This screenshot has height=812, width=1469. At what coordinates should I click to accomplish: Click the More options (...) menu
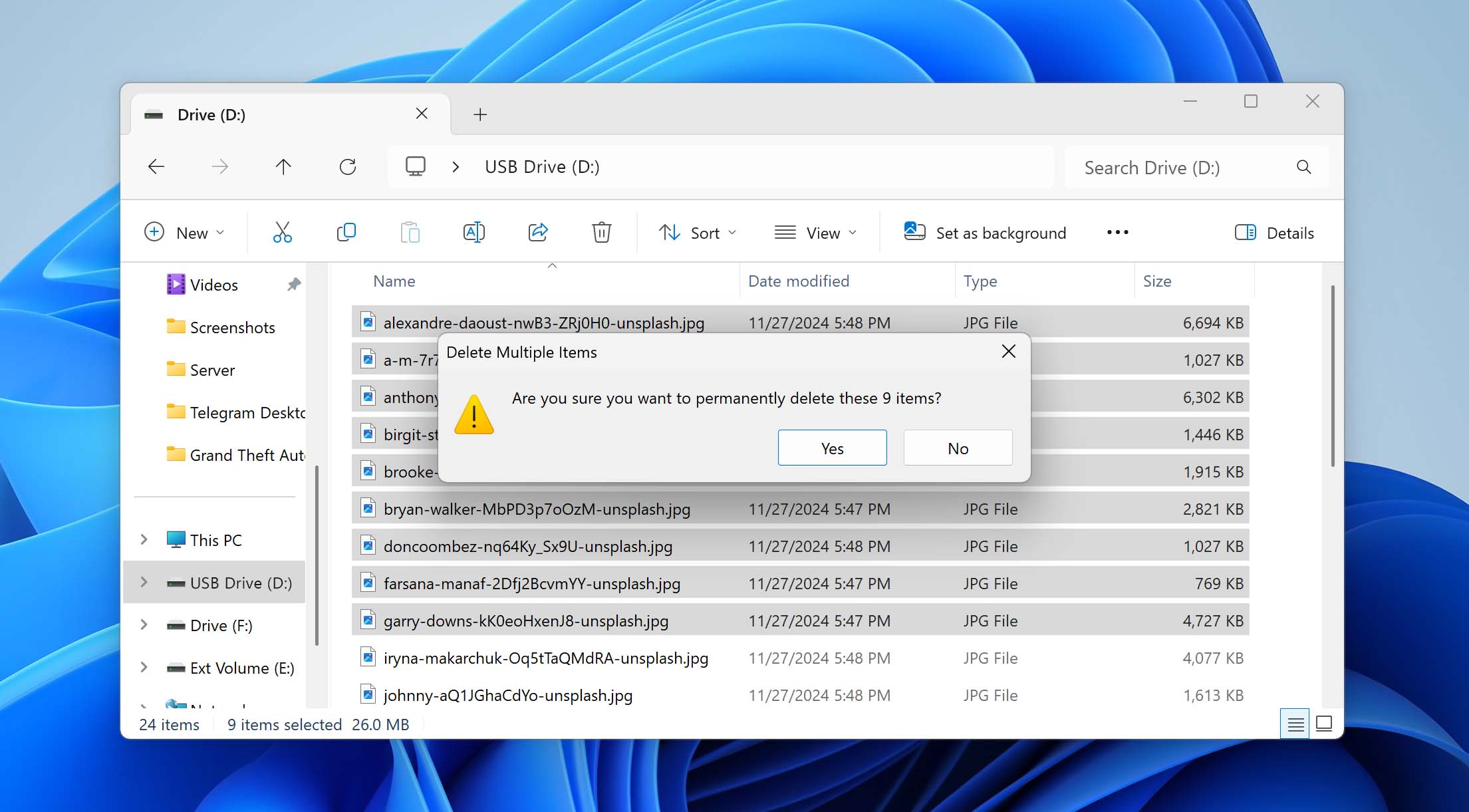pos(1117,232)
